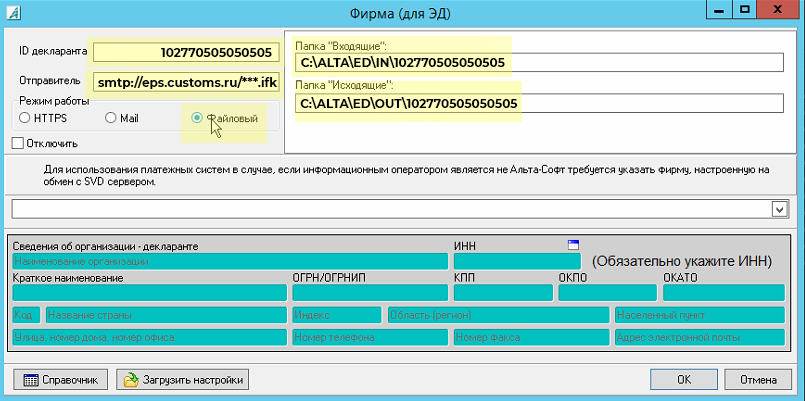The height and width of the screenshot is (401, 805).
Task: Click the Краткое наименование input field
Action: point(149,292)
